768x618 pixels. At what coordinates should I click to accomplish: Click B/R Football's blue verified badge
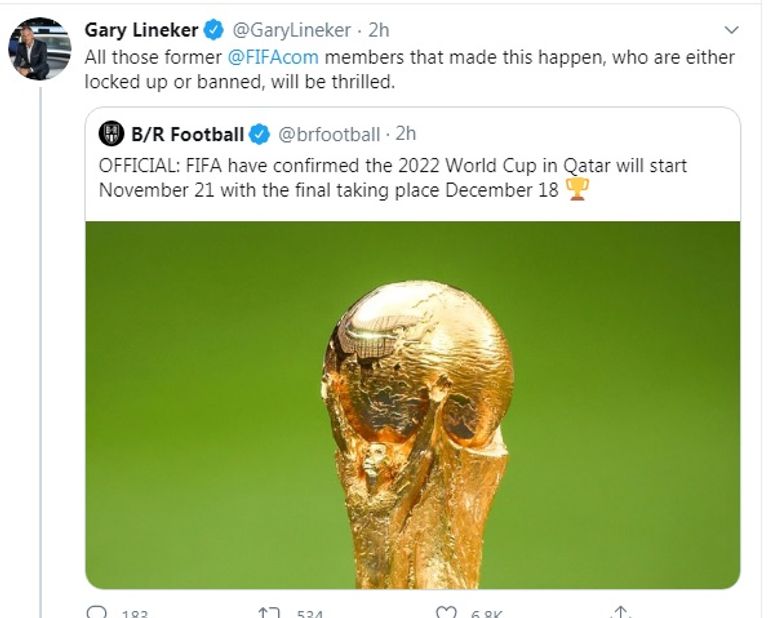259,134
